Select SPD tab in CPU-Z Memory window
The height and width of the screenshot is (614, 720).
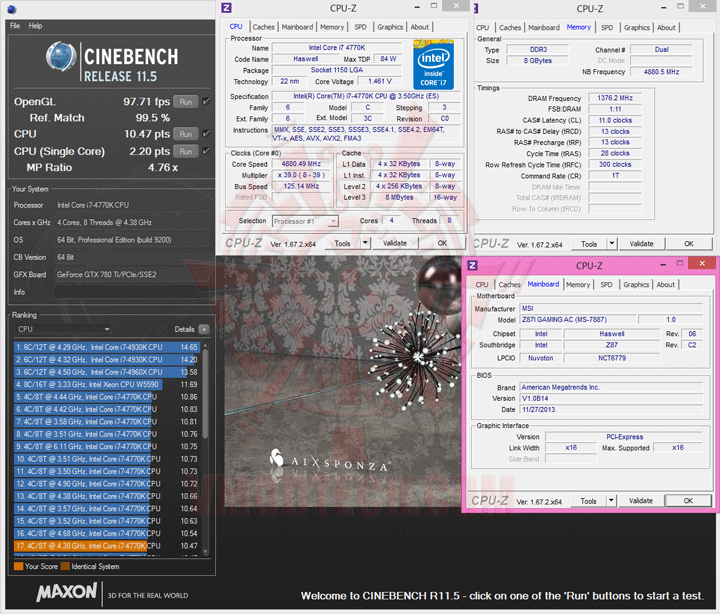click(x=607, y=28)
